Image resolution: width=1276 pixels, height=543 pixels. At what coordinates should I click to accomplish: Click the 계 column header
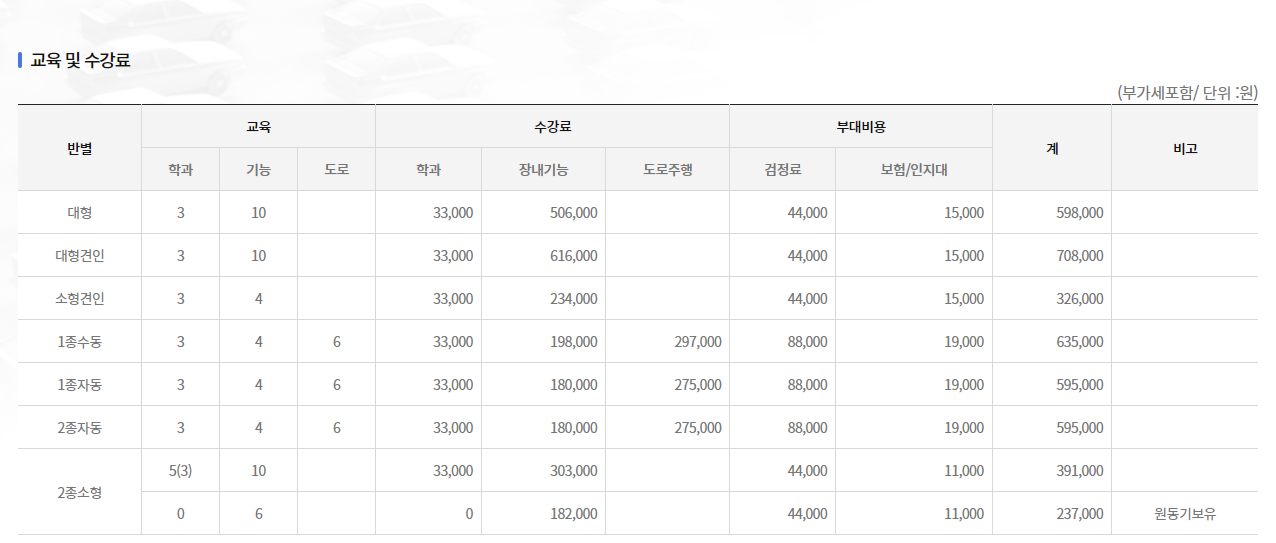[x=1052, y=148]
